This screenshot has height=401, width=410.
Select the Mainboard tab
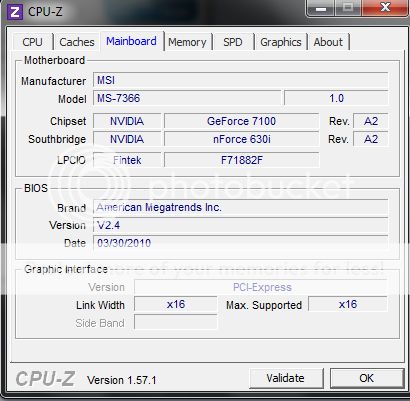pos(131,41)
